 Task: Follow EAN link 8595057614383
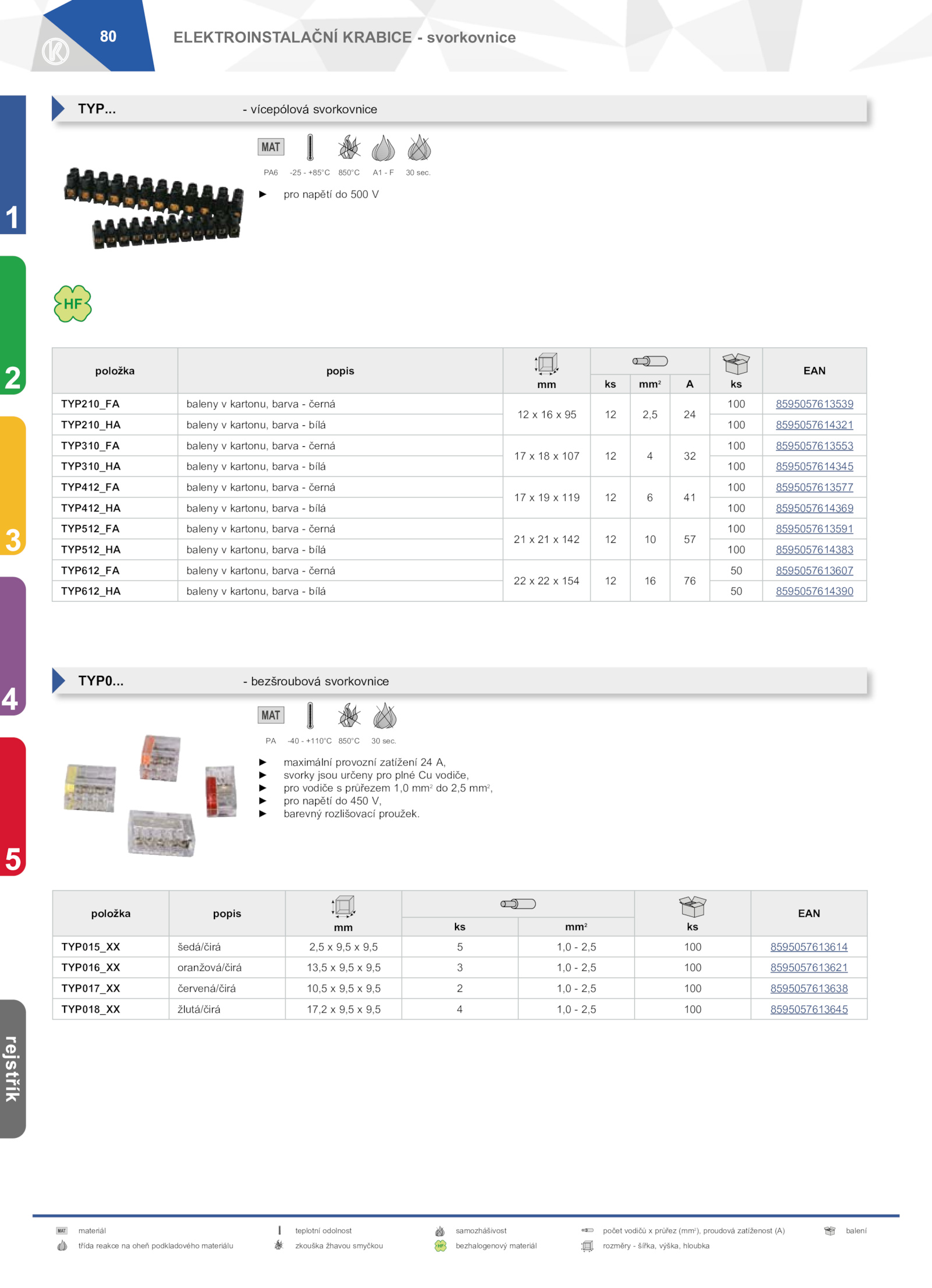814,549
